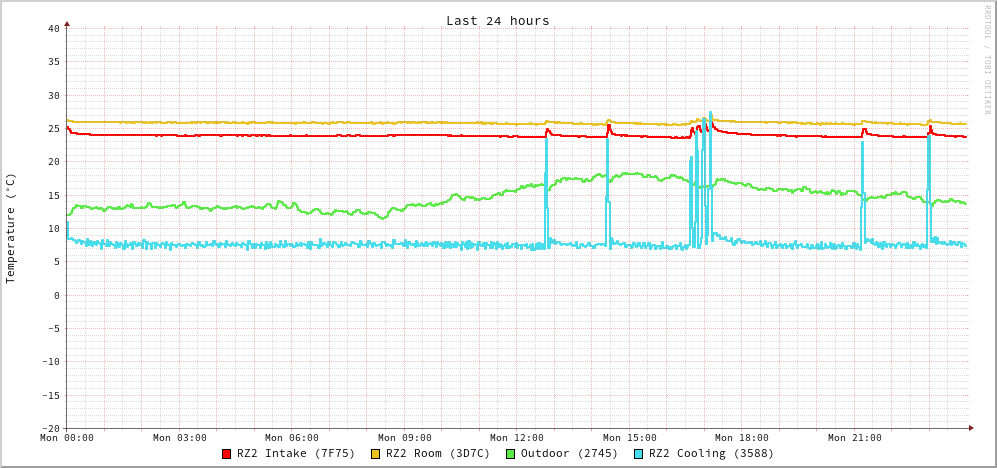This screenshot has height=468, width=997.
Task: Click the cyan RZ2 Cooling legend swatch
Action: [639, 454]
